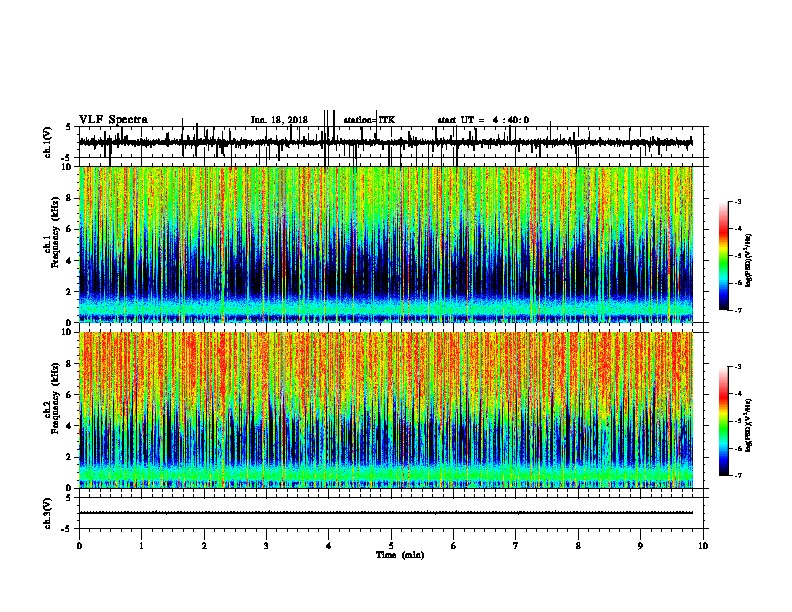This screenshot has width=792, height=612.
Task: Click time axis tick label 5
Action: (391, 546)
